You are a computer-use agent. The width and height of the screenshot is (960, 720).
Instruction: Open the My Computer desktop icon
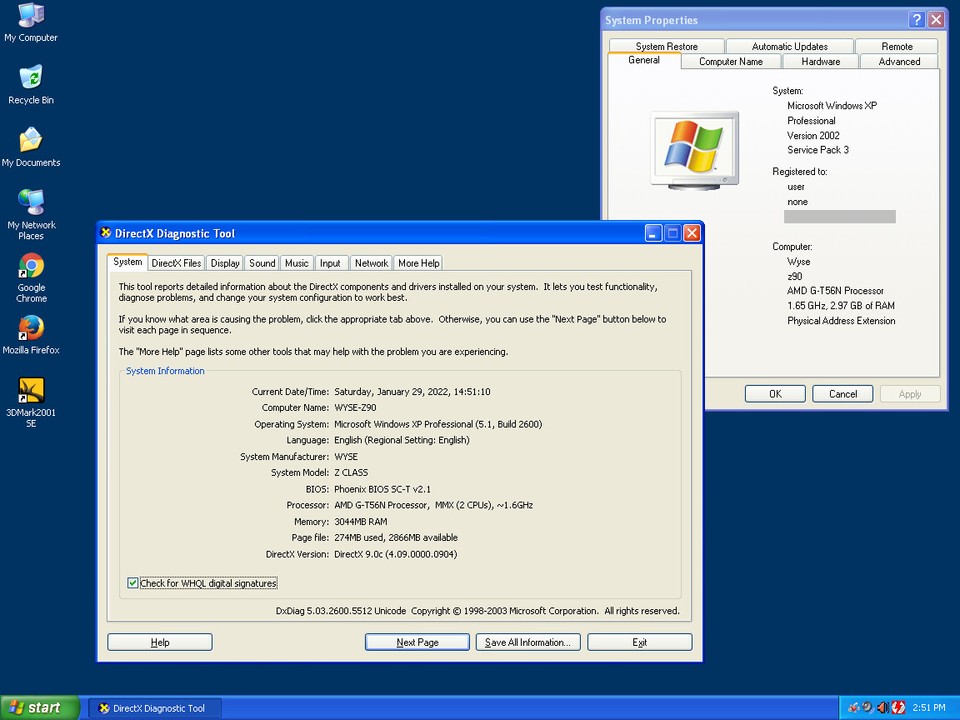pos(31,17)
